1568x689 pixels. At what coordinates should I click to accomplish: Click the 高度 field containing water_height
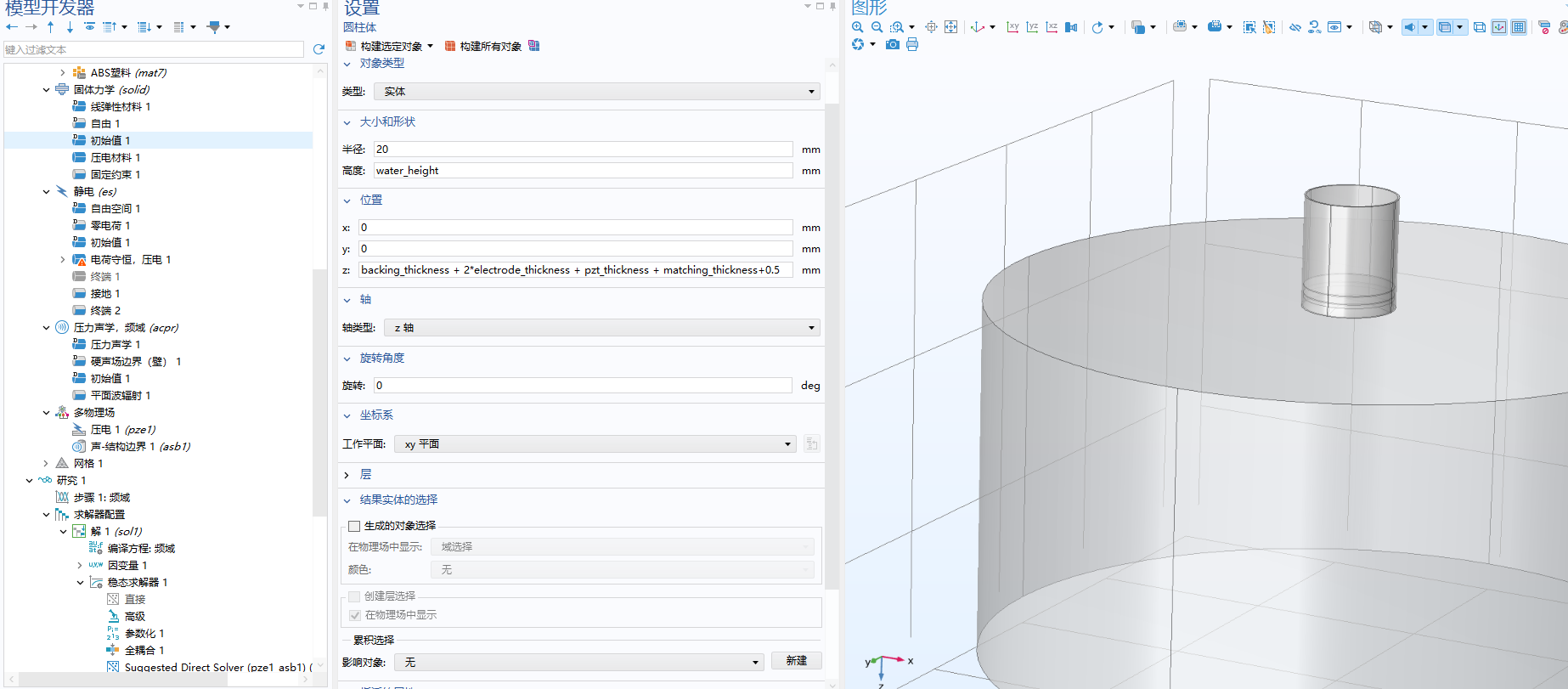584,170
